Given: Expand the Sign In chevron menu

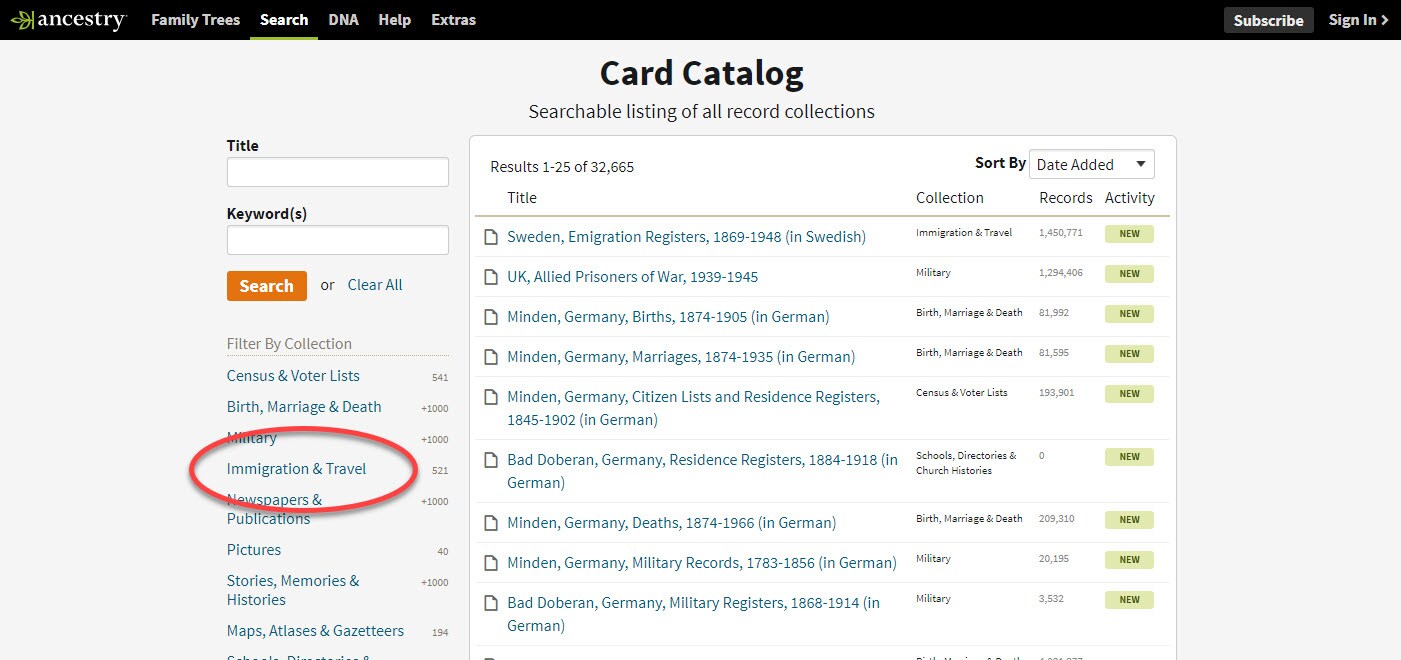Looking at the screenshot, I should pyautogui.click(x=1383, y=18).
